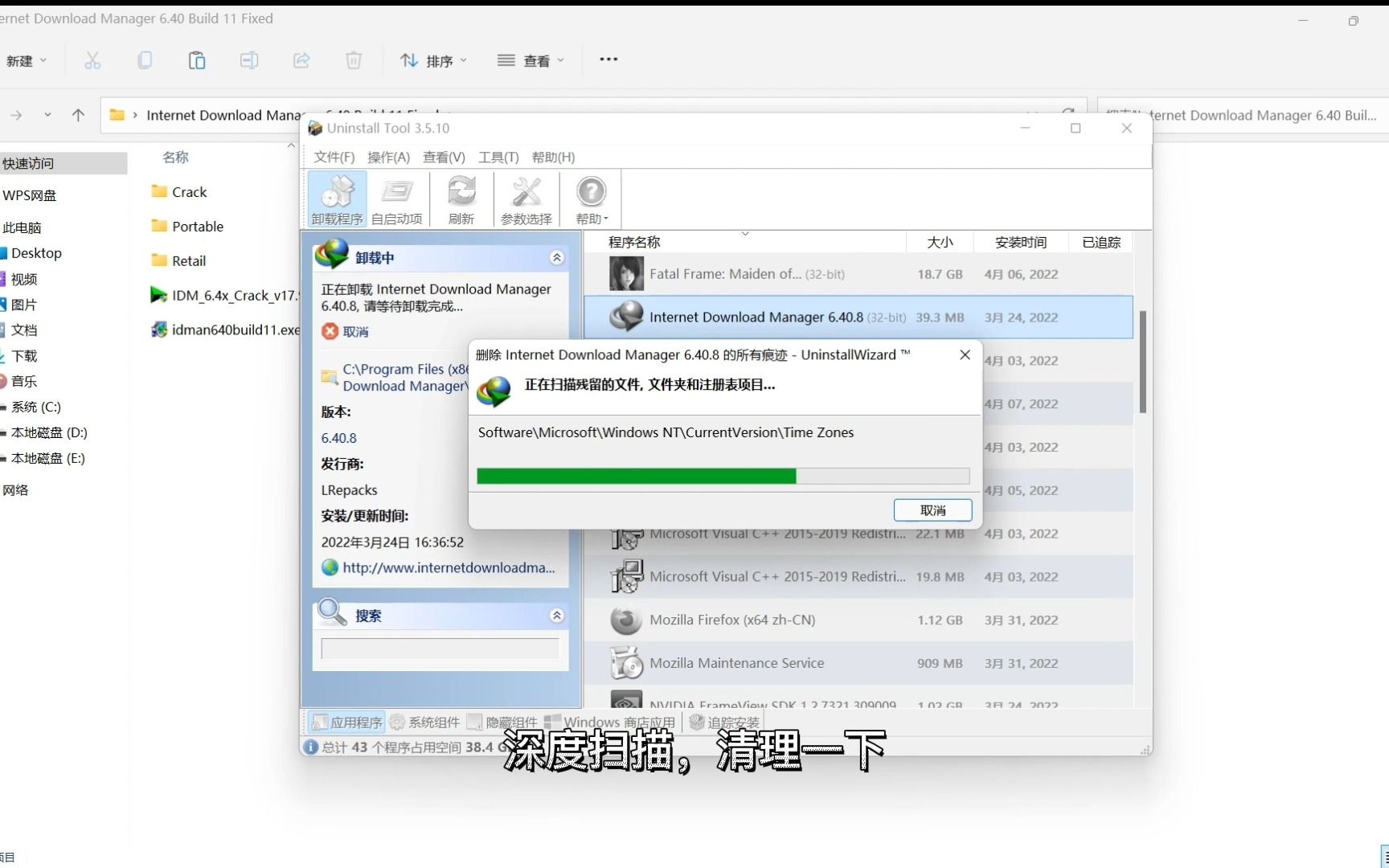The height and width of the screenshot is (868, 1389).
Task: Open the Portable folder
Action: coord(187,226)
